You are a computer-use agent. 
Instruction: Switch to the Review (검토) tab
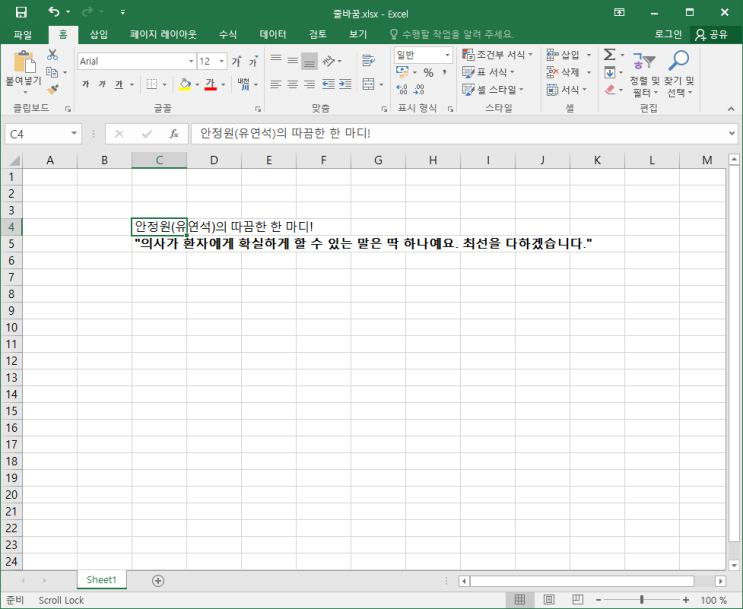[x=318, y=34]
